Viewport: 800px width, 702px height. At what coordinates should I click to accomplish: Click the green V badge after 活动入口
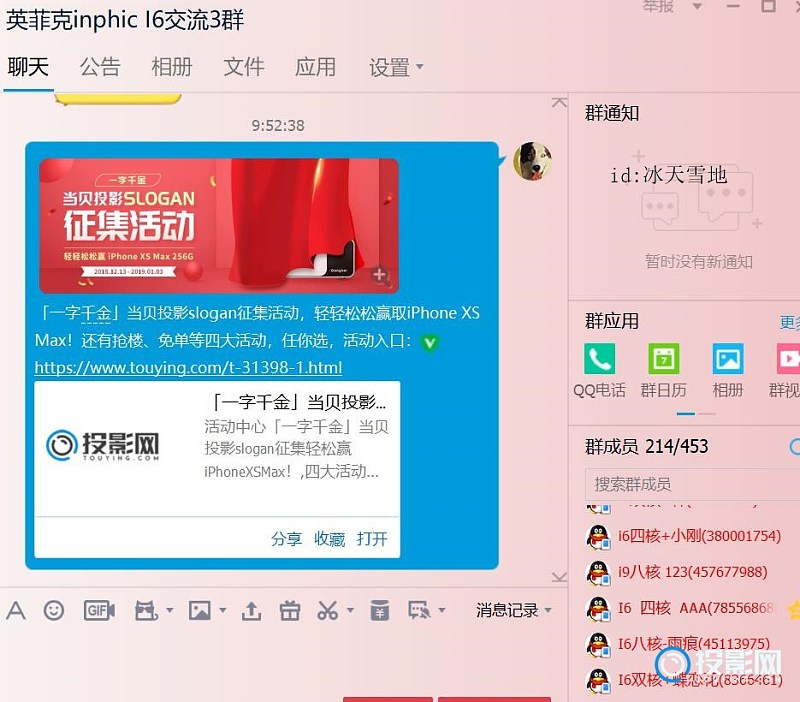[x=430, y=343]
